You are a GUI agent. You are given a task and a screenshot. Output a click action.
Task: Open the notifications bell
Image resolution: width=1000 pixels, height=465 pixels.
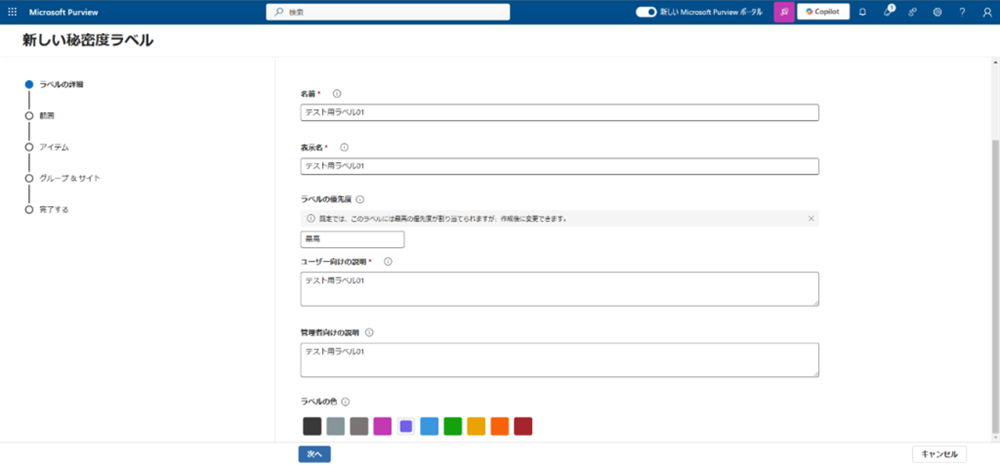(x=862, y=12)
